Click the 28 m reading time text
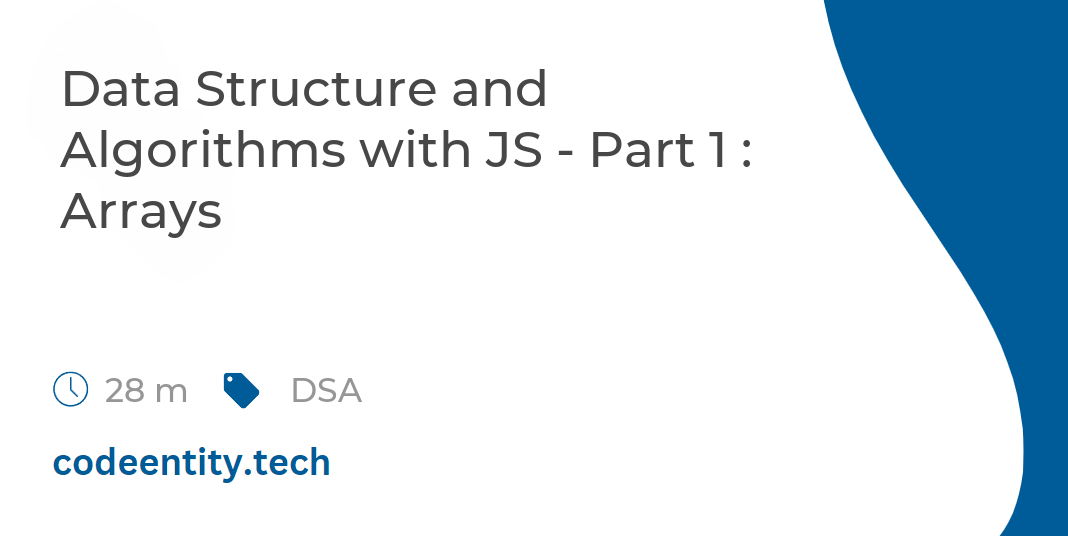Screen dimensions: 1068x536 point(146,391)
